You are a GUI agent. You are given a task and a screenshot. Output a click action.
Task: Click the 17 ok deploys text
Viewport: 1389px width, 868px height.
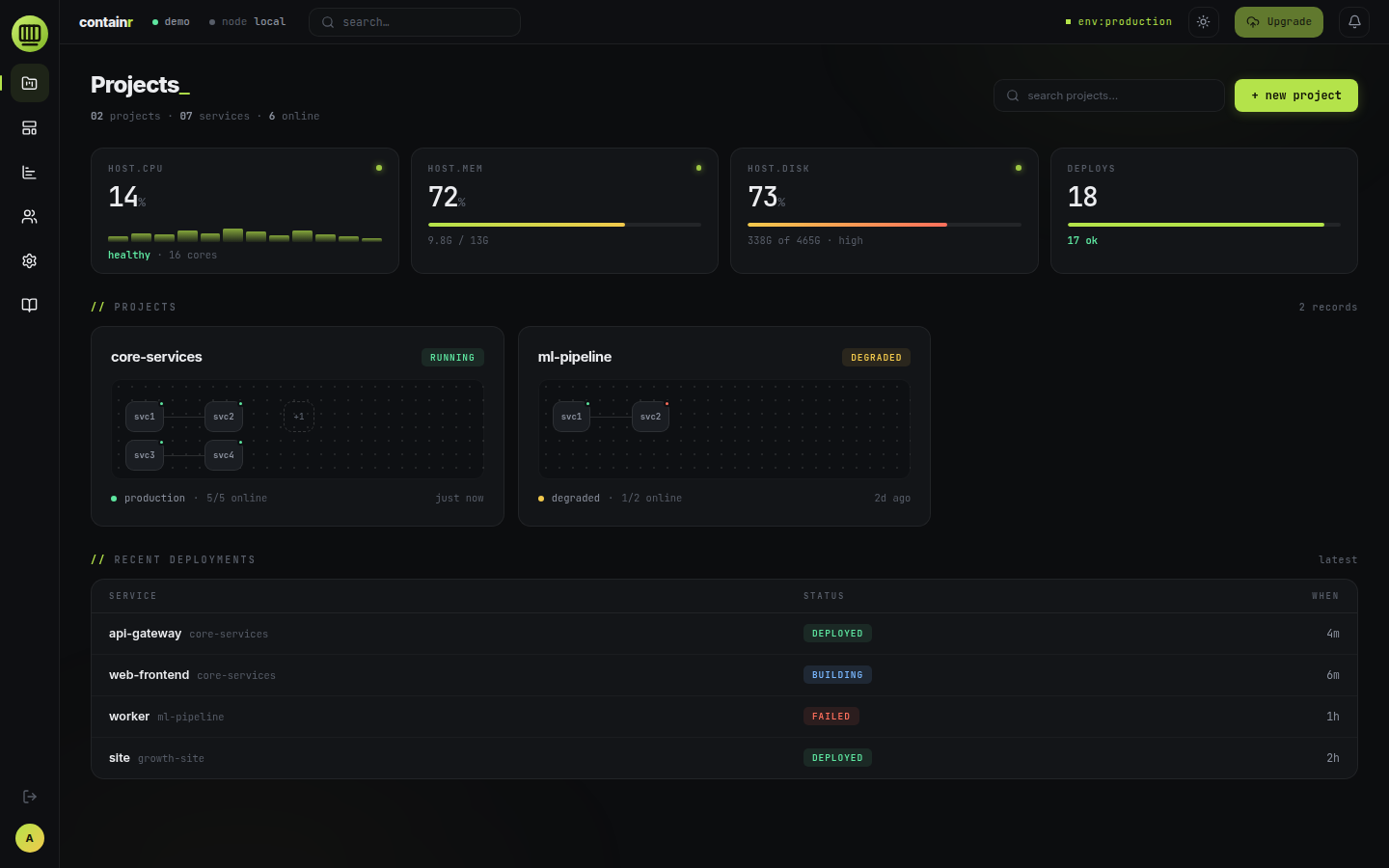[1082, 240]
